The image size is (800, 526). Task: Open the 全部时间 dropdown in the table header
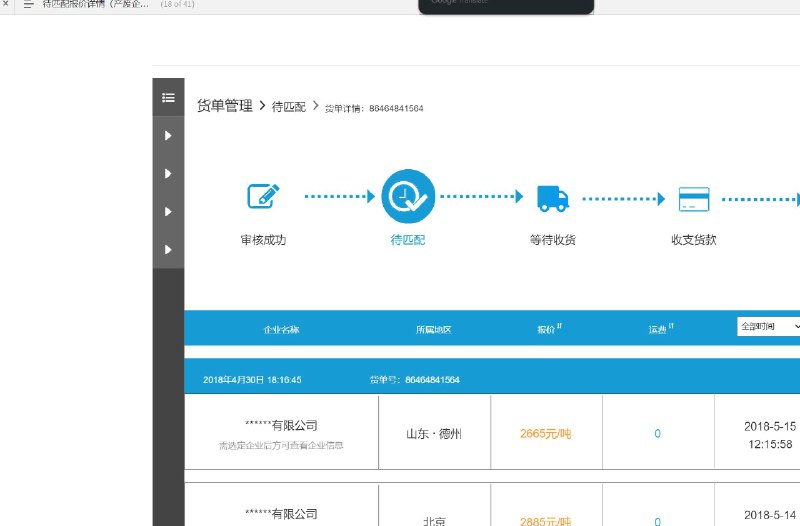(769, 326)
